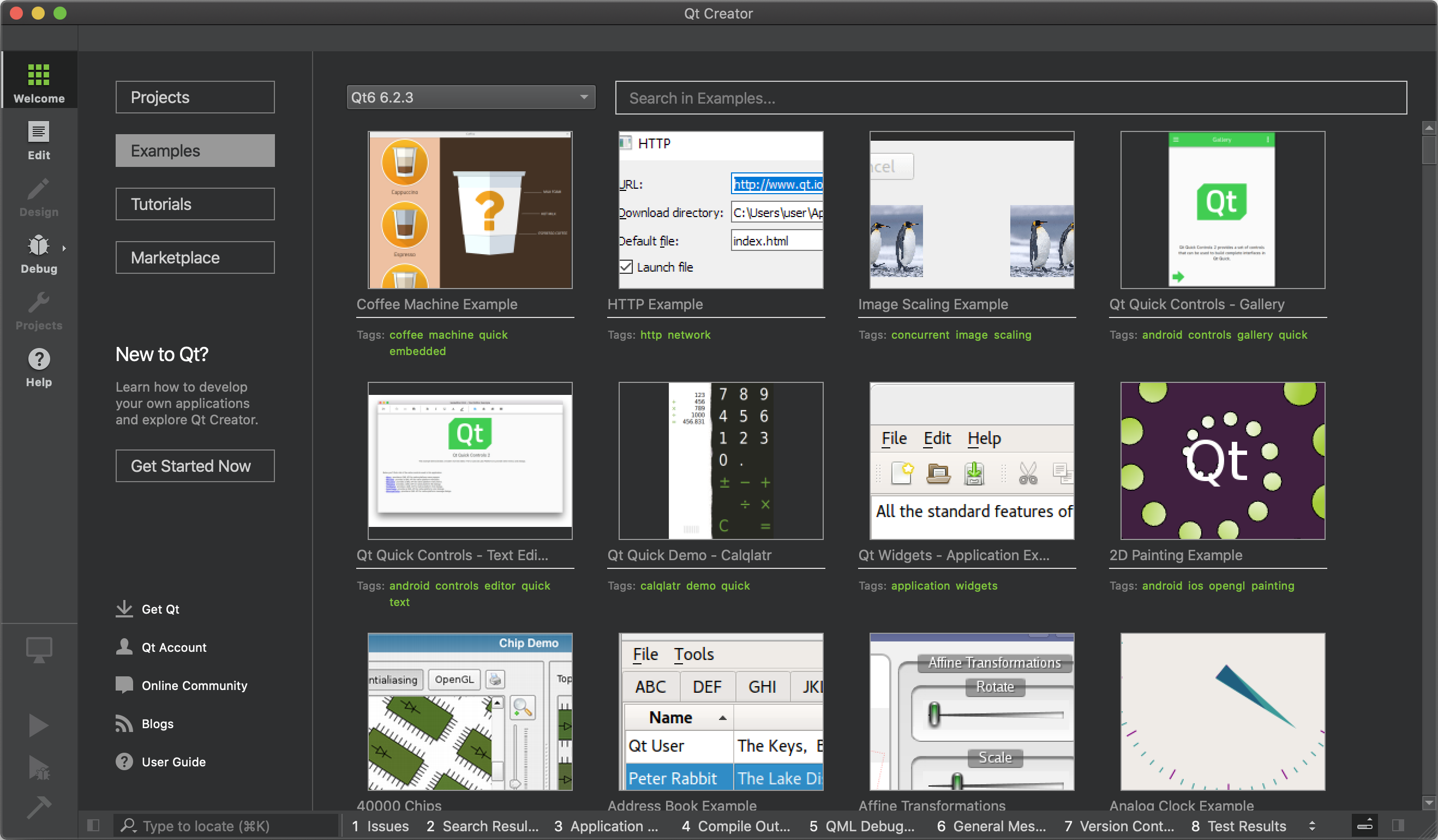
Task: Click the locator magnifier icon
Action: click(128, 825)
